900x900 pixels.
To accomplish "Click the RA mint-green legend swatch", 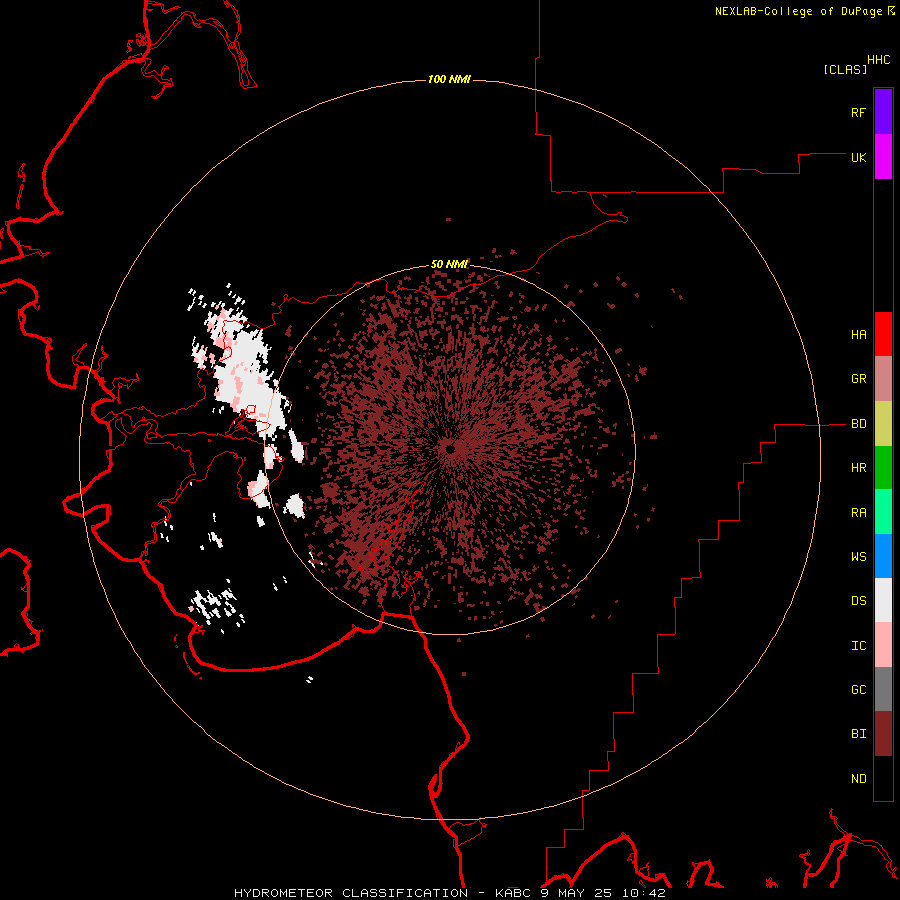I will 883,512.
